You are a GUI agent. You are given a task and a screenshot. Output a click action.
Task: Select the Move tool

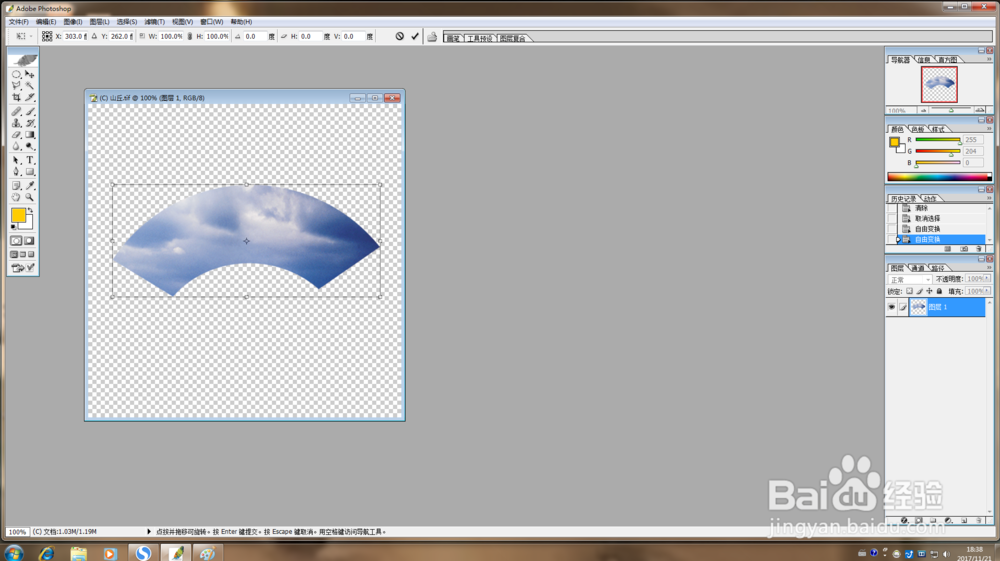[29, 74]
